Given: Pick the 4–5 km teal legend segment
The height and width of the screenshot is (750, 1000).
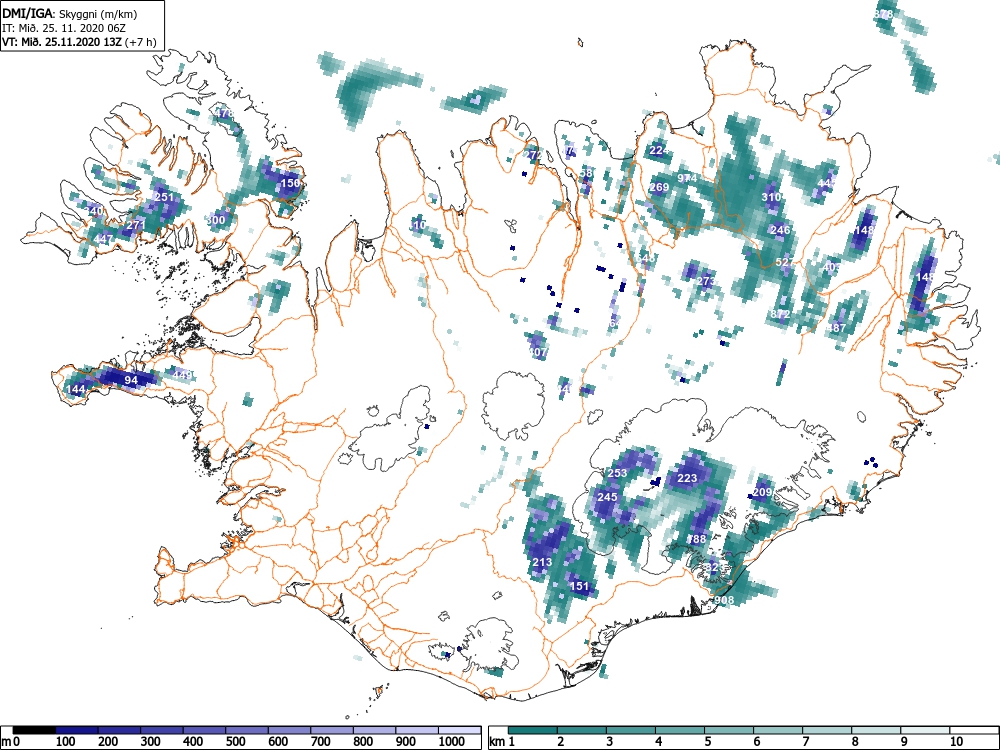Looking at the screenshot, I should [680, 730].
